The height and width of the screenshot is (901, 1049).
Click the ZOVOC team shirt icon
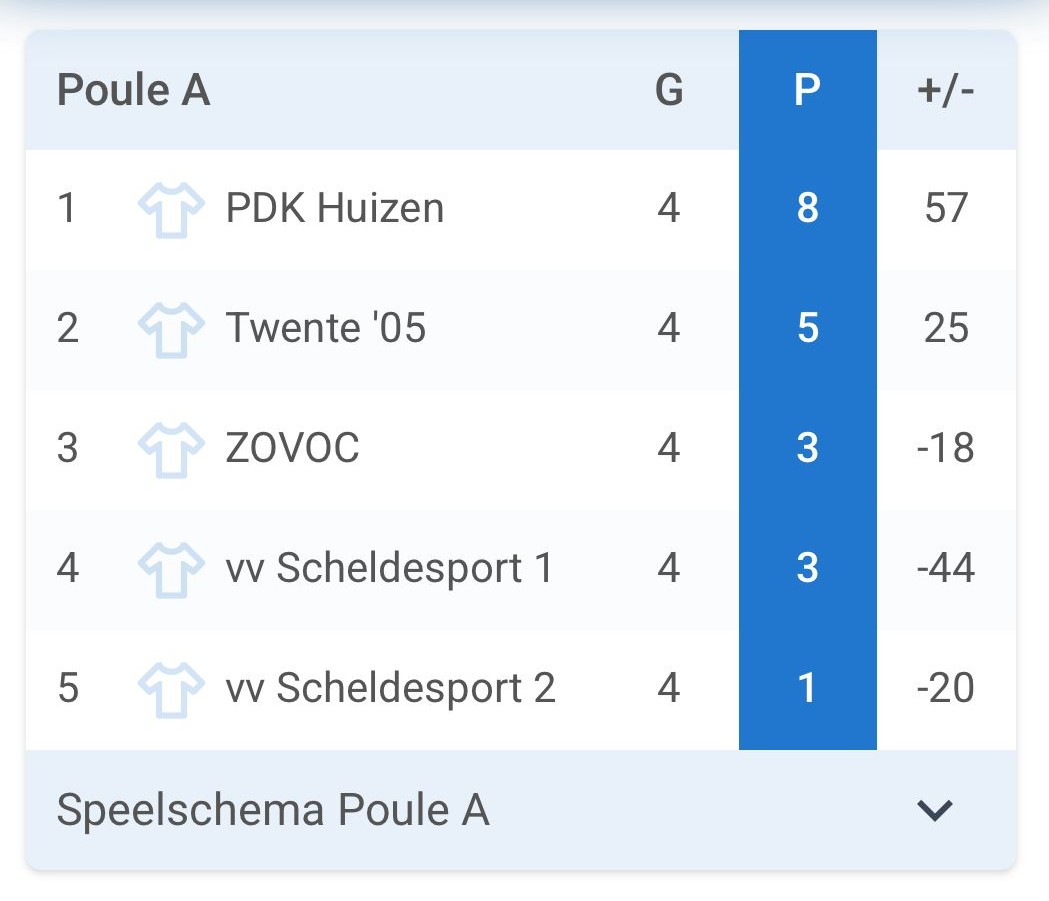pos(165,449)
